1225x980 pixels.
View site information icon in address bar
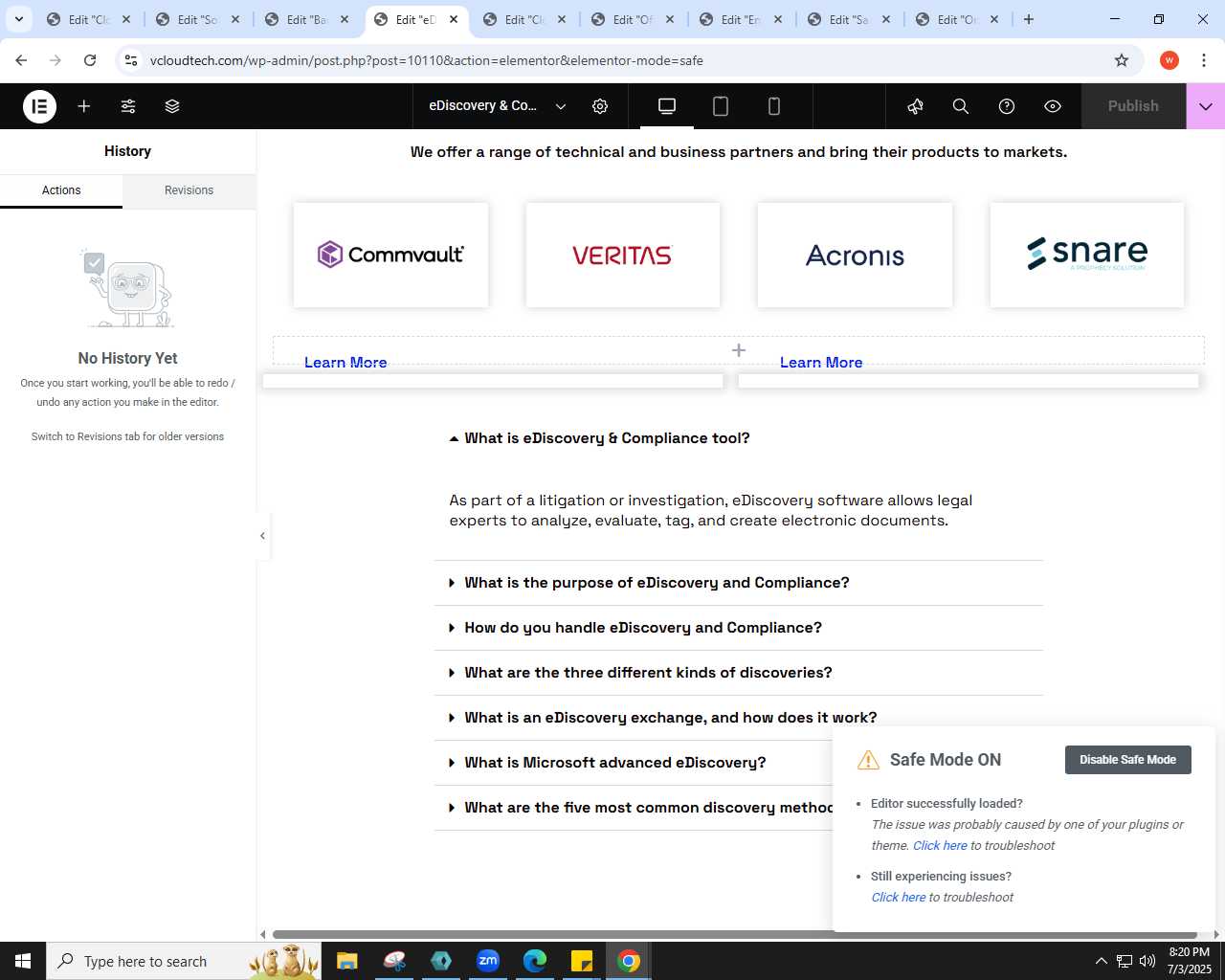131,60
